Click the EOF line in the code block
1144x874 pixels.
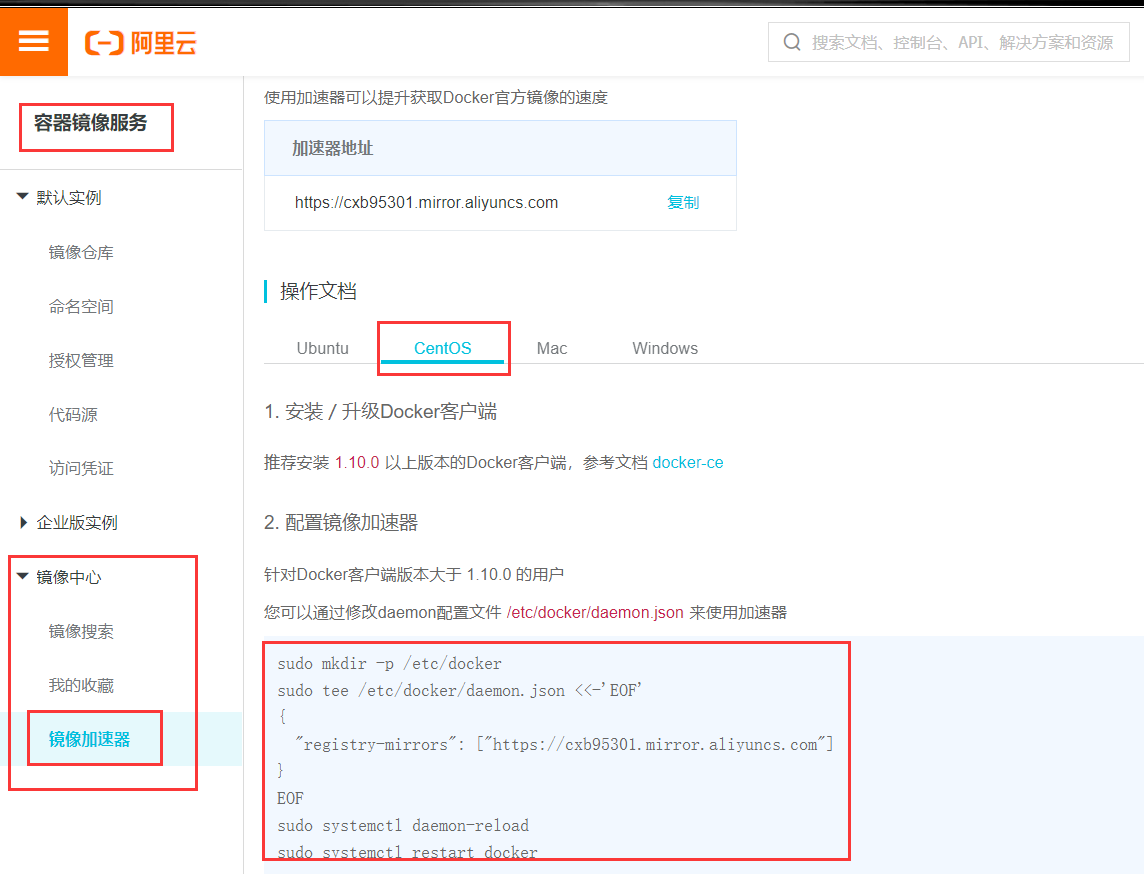coord(290,798)
